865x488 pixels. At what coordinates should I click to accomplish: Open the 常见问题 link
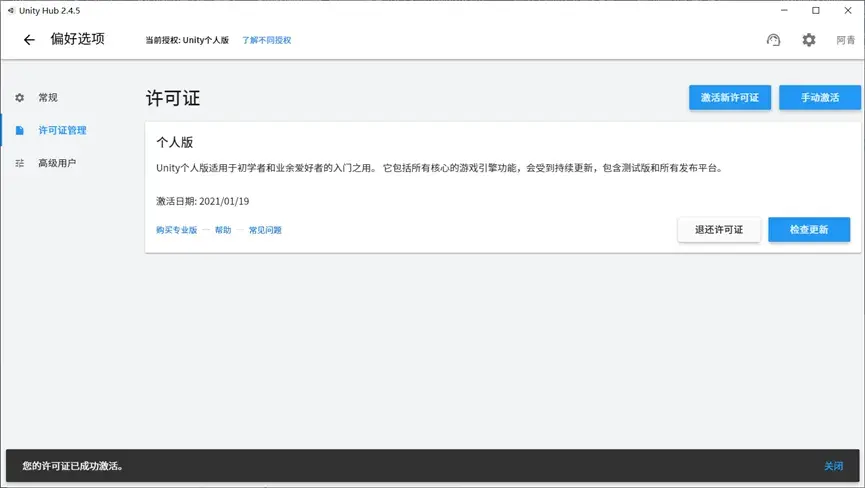(x=265, y=230)
